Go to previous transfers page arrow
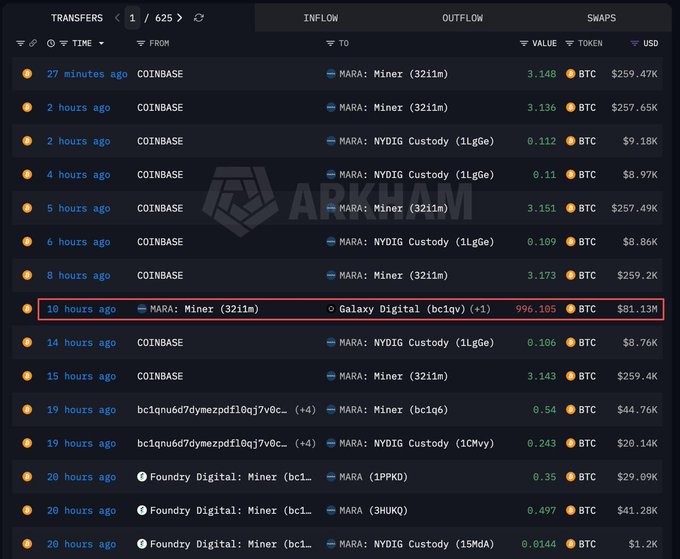This screenshot has height=559, width=680. click(x=117, y=18)
